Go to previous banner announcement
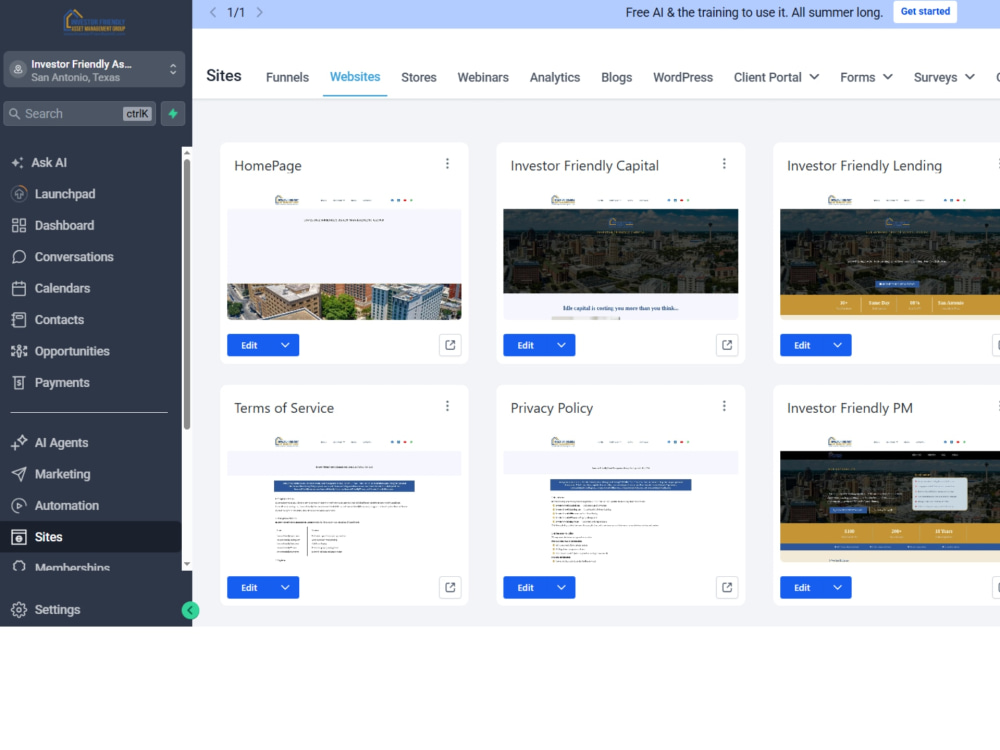 click(x=213, y=12)
